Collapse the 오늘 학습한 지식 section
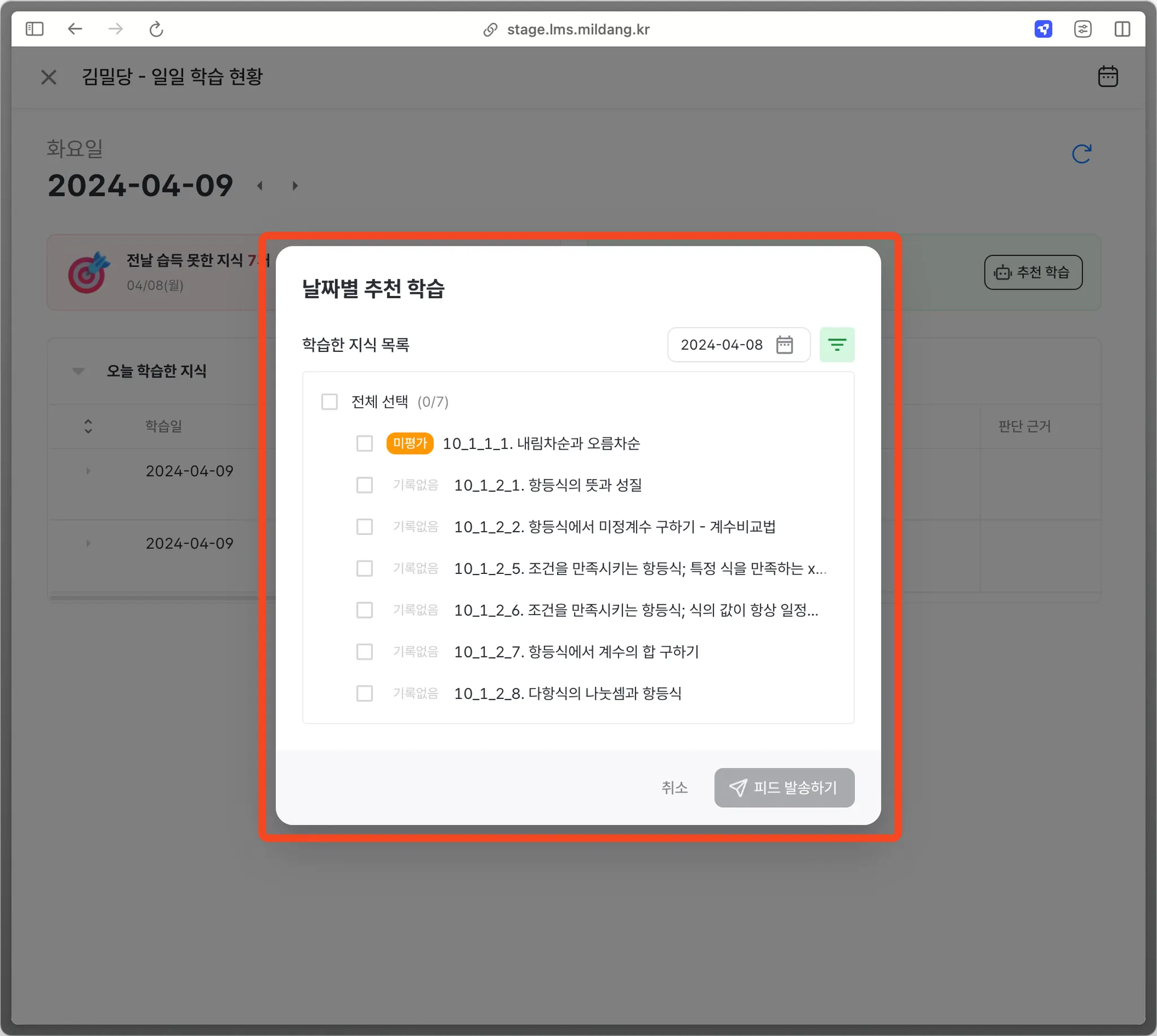 pyautogui.click(x=79, y=371)
